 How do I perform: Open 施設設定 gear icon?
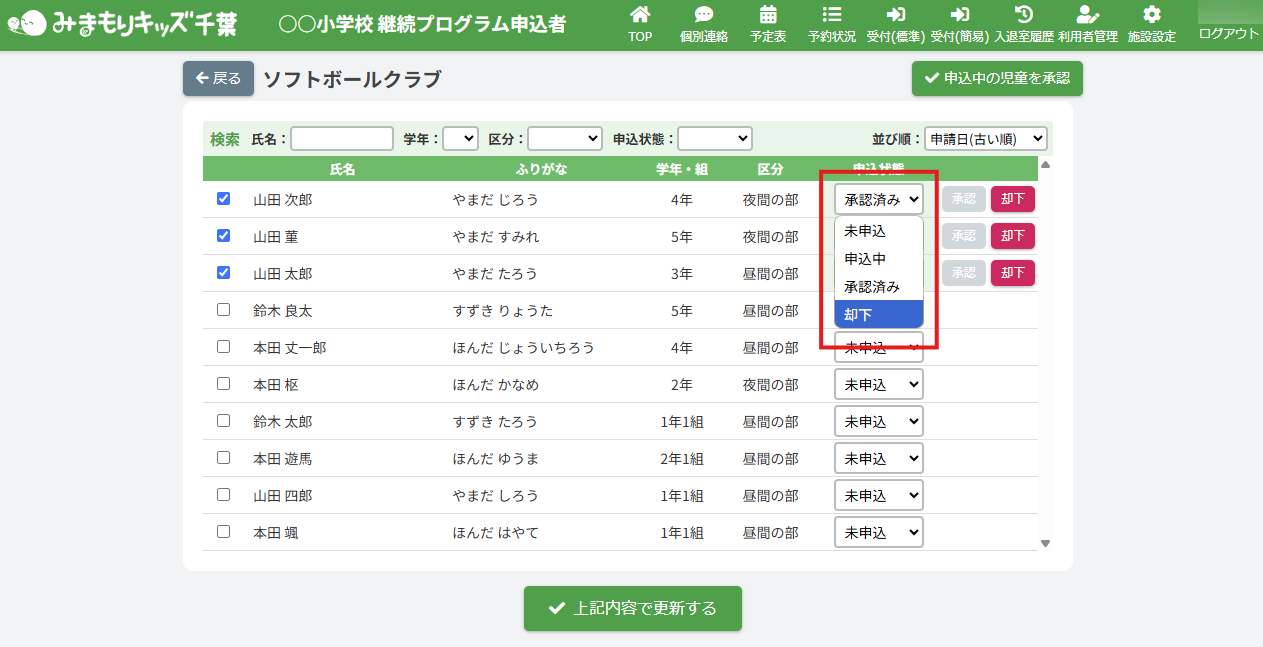[1151, 15]
